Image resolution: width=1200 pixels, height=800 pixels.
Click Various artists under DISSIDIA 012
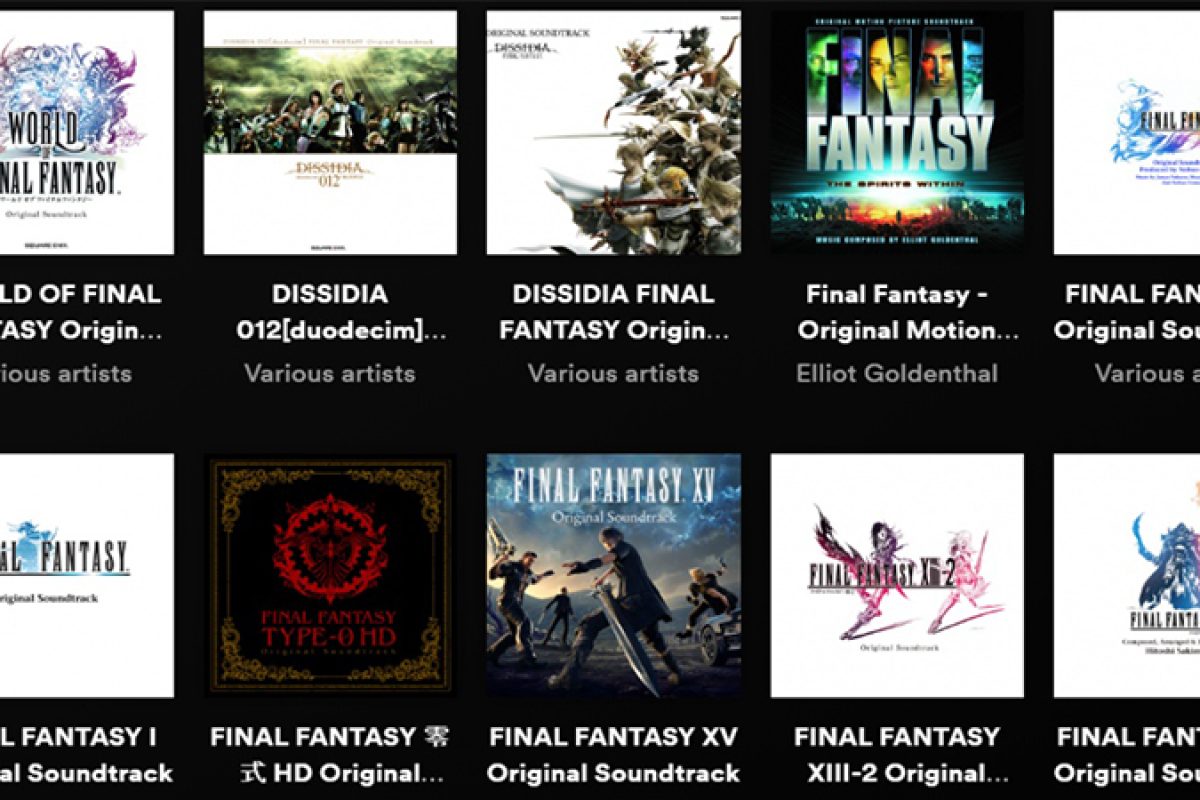(330, 374)
